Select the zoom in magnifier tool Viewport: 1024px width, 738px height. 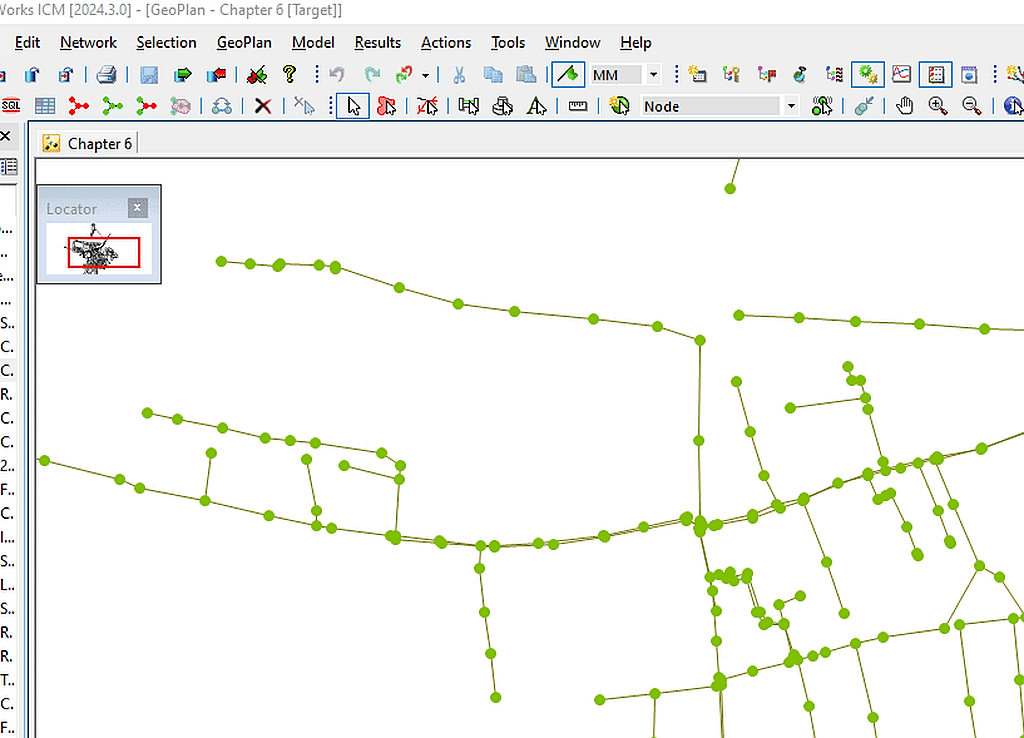point(938,106)
